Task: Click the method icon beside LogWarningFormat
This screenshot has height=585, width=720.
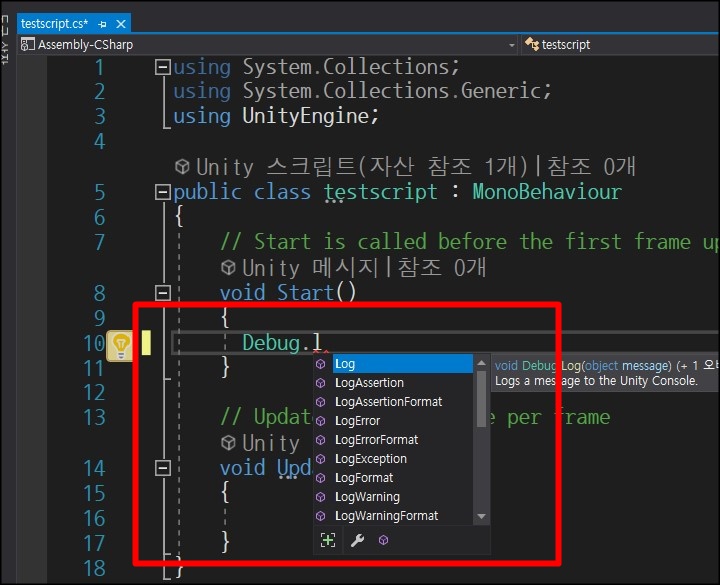Action: (x=321, y=516)
